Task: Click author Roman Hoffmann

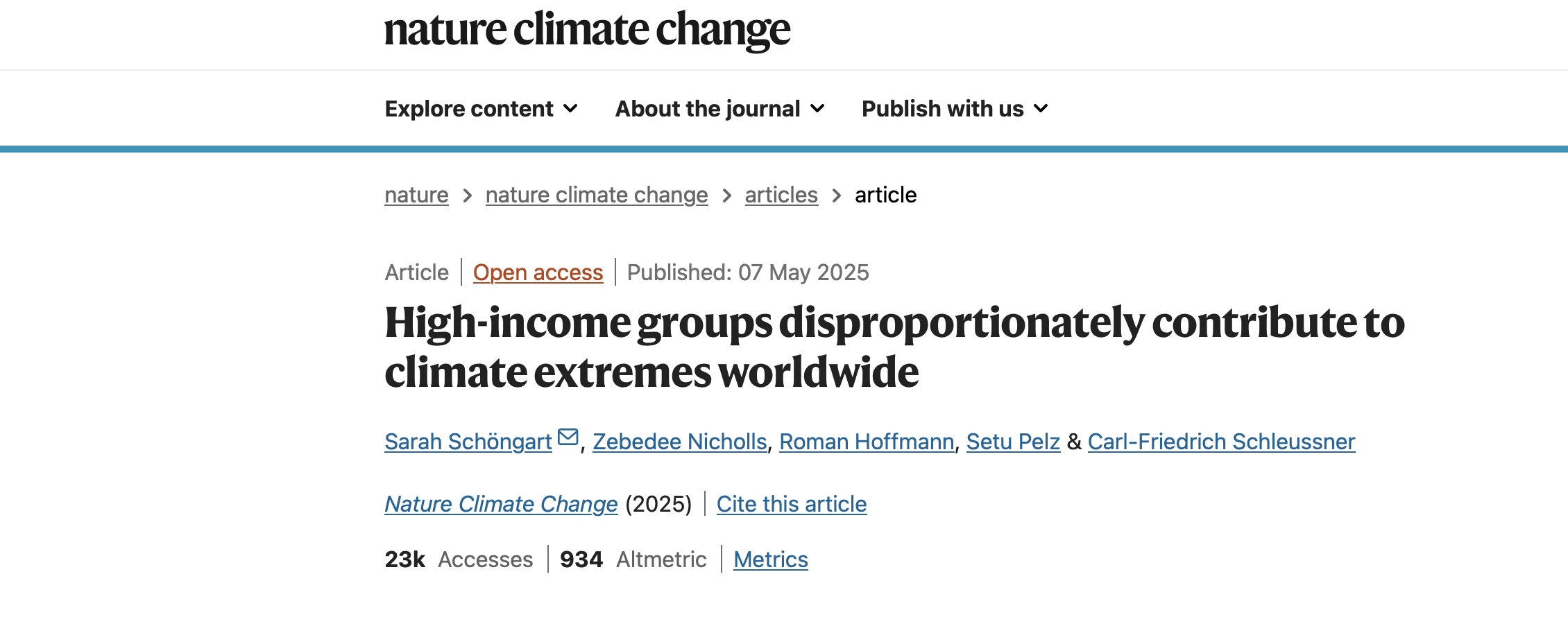Action: 867,442
